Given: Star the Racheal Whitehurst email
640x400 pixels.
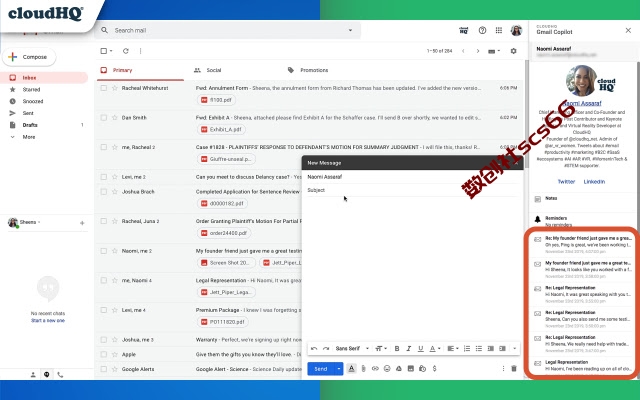Looking at the screenshot, I should pos(115,88).
